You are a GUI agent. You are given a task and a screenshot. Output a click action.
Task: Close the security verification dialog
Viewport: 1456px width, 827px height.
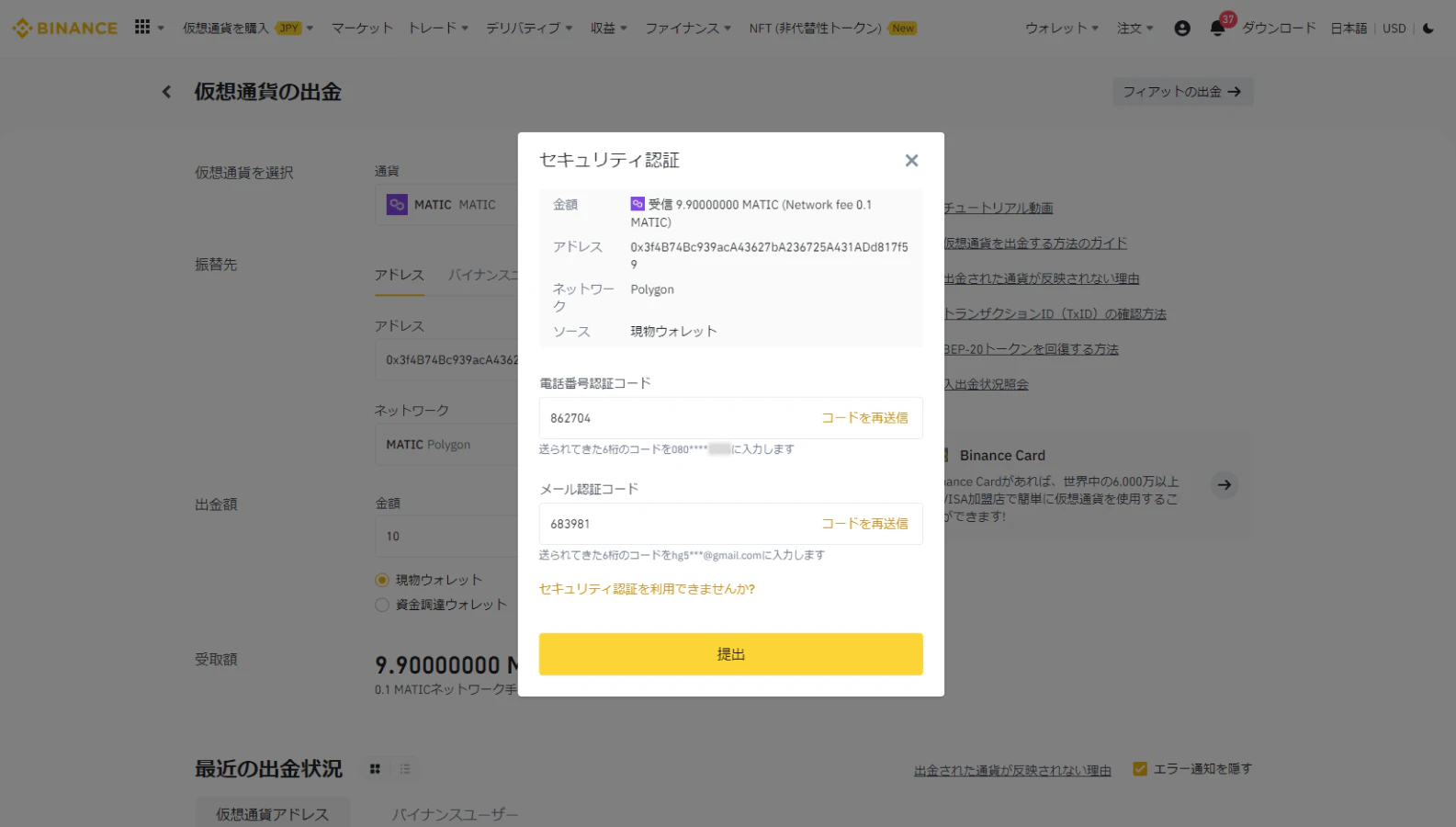(911, 161)
